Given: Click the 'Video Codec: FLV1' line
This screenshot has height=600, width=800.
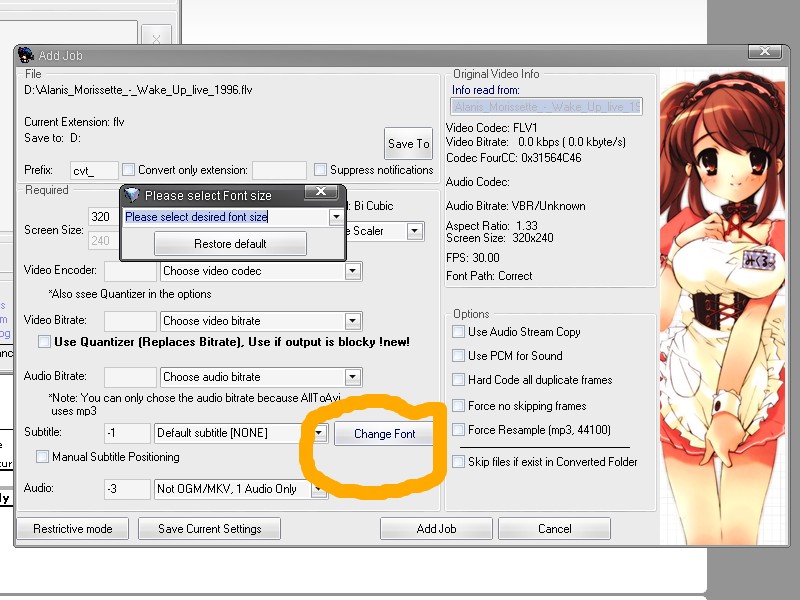Looking at the screenshot, I should click(x=491, y=128).
